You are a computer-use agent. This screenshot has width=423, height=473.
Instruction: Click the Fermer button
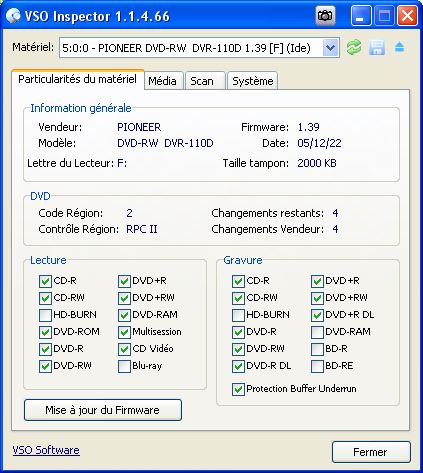[x=370, y=452]
